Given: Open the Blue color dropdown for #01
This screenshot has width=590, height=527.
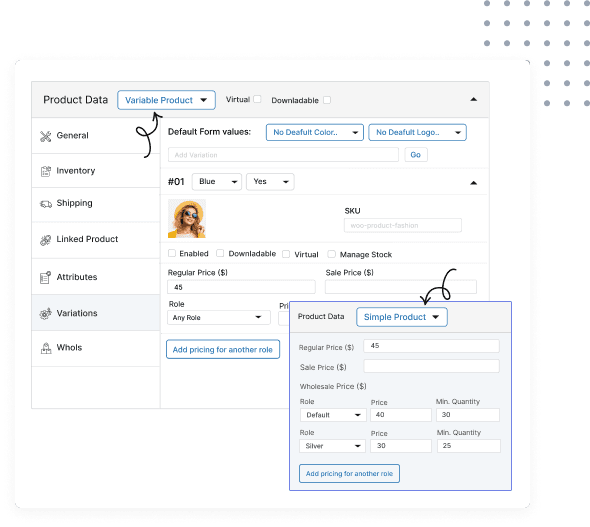Looking at the screenshot, I should pos(217,182).
